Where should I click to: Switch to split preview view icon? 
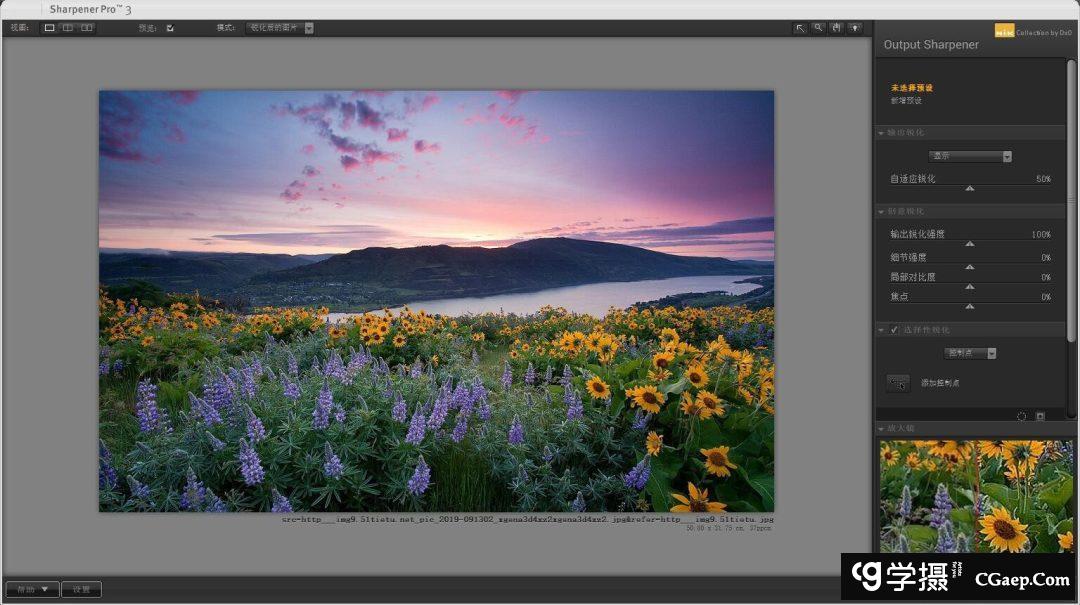pos(68,28)
